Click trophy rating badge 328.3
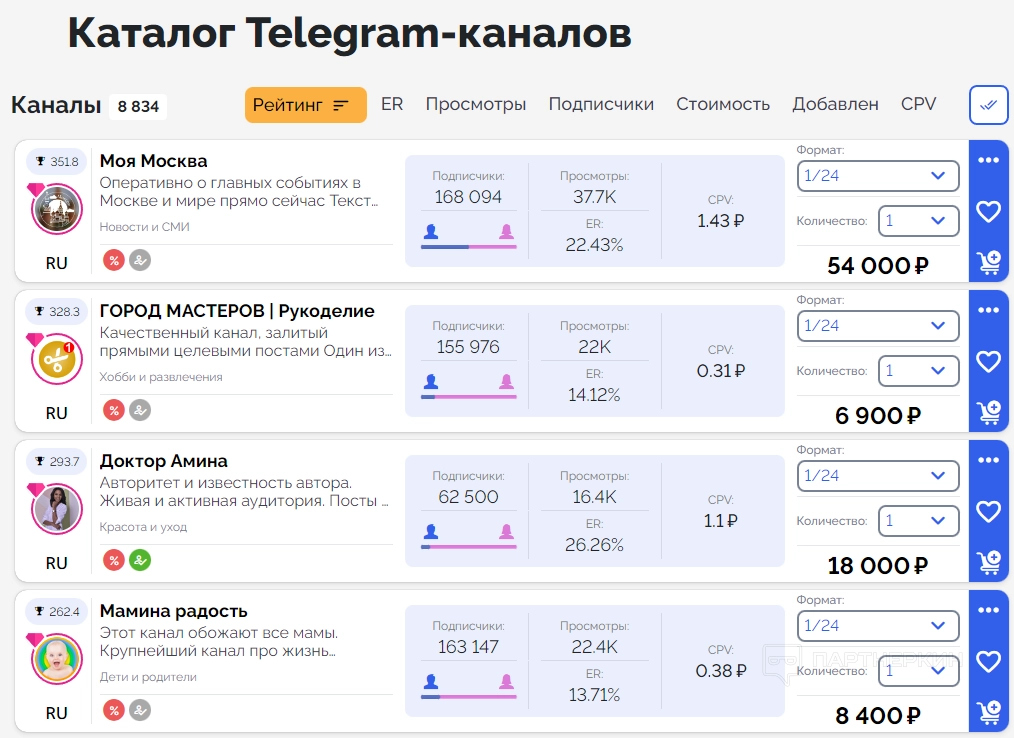 click(x=57, y=311)
